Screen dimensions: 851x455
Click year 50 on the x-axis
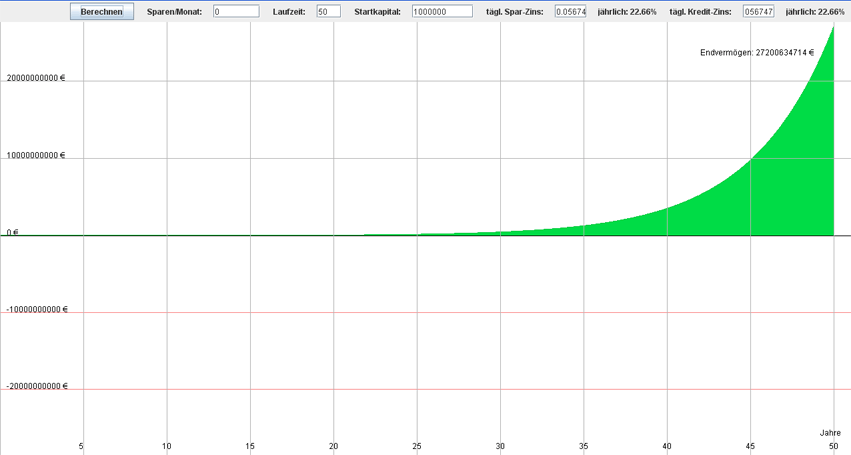pyautogui.click(x=834, y=446)
